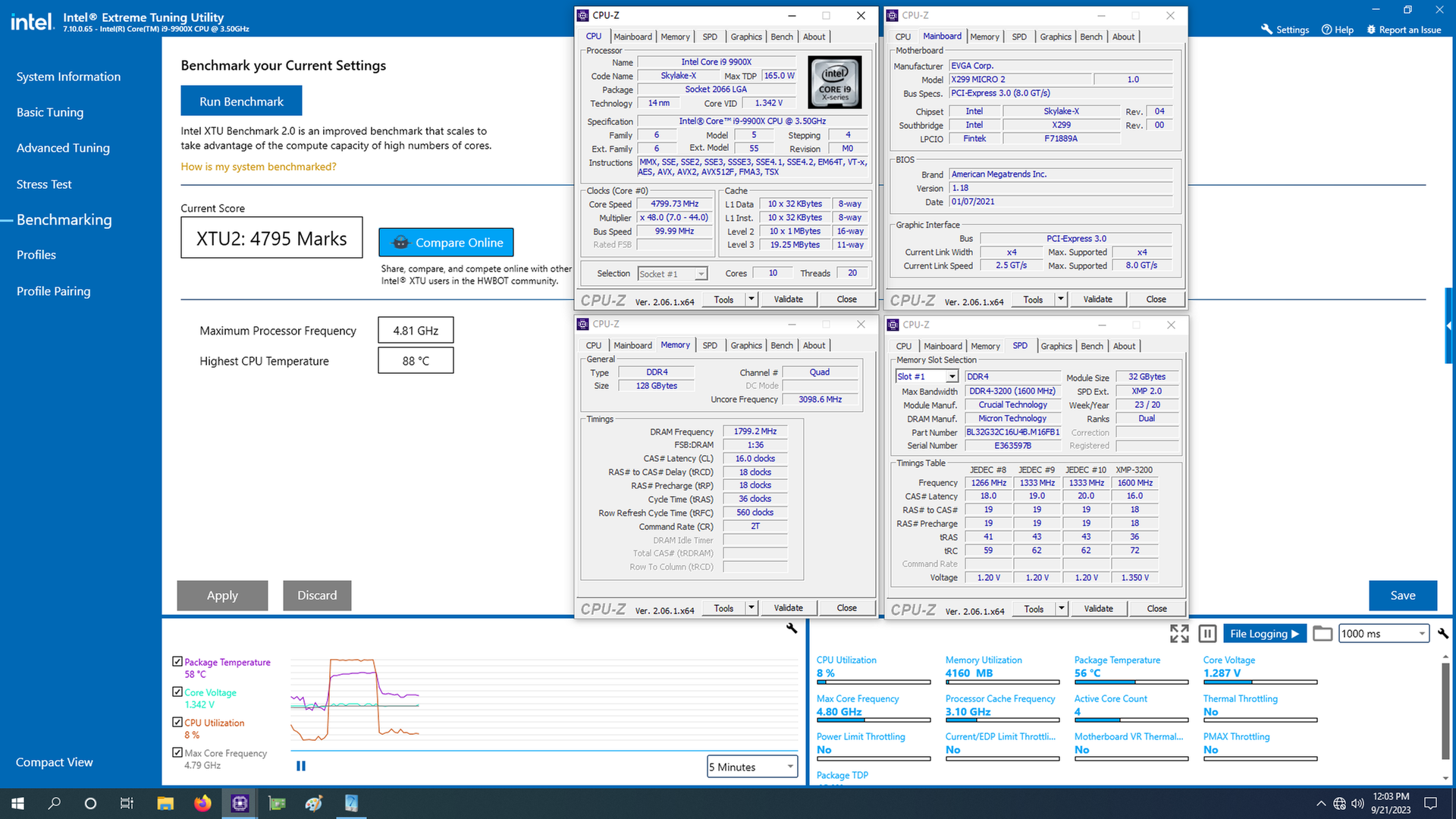Viewport: 1456px width, 819px height.
Task: Open File Explorer from the taskbar
Action: pyautogui.click(x=165, y=803)
